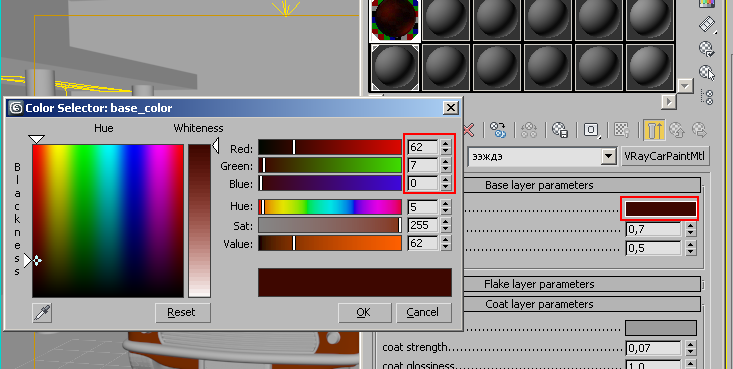The width and height of the screenshot is (733, 369).
Task: Click the Red value input field
Action: click(x=423, y=147)
